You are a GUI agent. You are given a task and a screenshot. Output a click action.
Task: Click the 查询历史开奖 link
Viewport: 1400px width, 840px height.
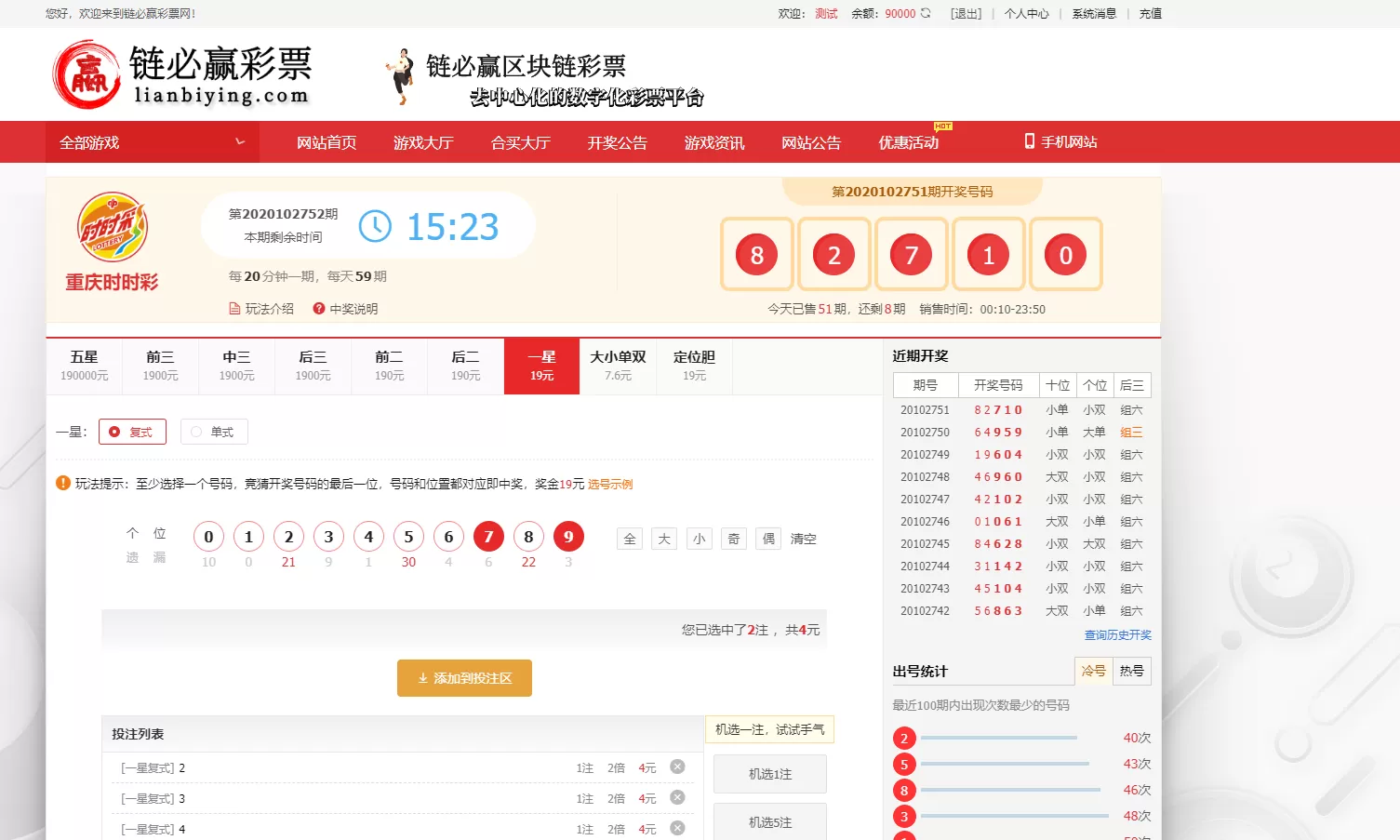1116,634
